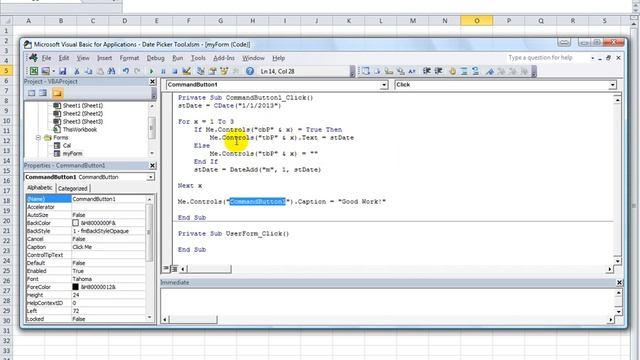Select Sheet1 (Sheet1) in the project tree

coord(83,105)
